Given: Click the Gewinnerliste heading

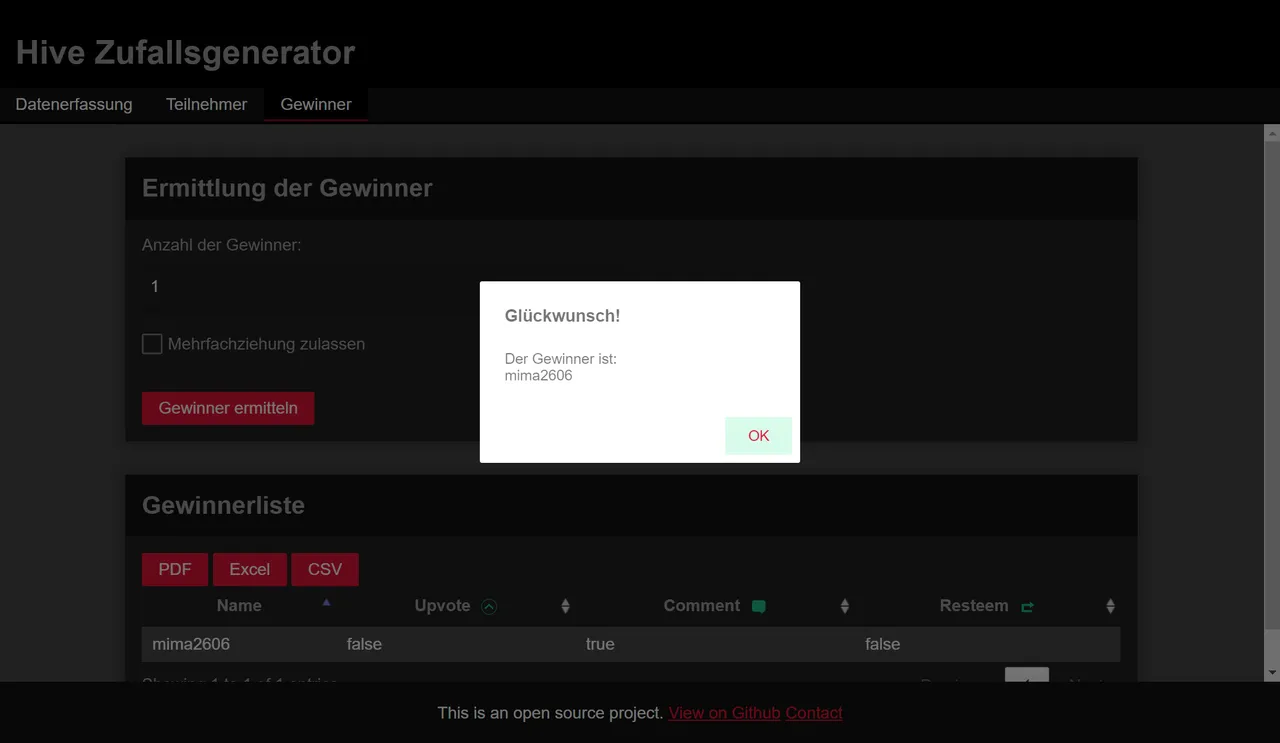Looking at the screenshot, I should pyautogui.click(x=223, y=505).
